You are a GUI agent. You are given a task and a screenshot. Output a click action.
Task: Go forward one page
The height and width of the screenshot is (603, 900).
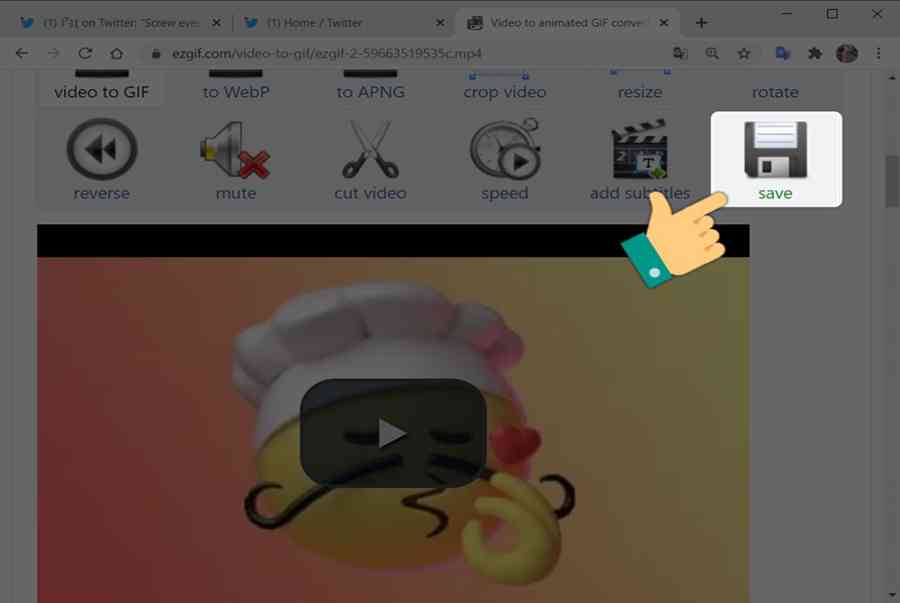tap(53, 53)
